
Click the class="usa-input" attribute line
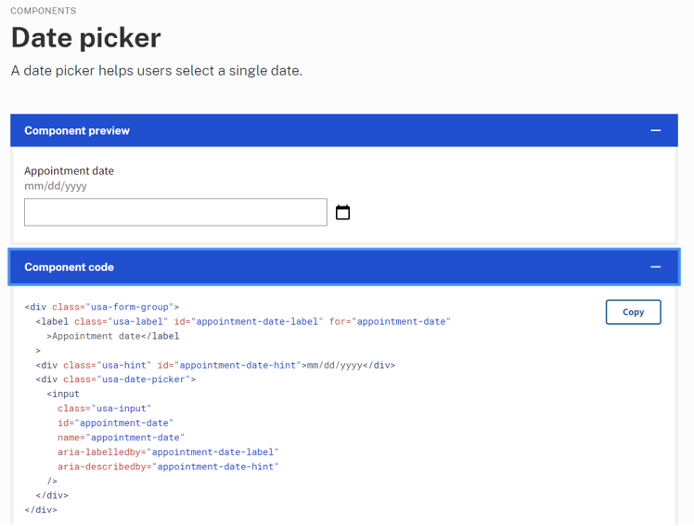pos(104,408)
